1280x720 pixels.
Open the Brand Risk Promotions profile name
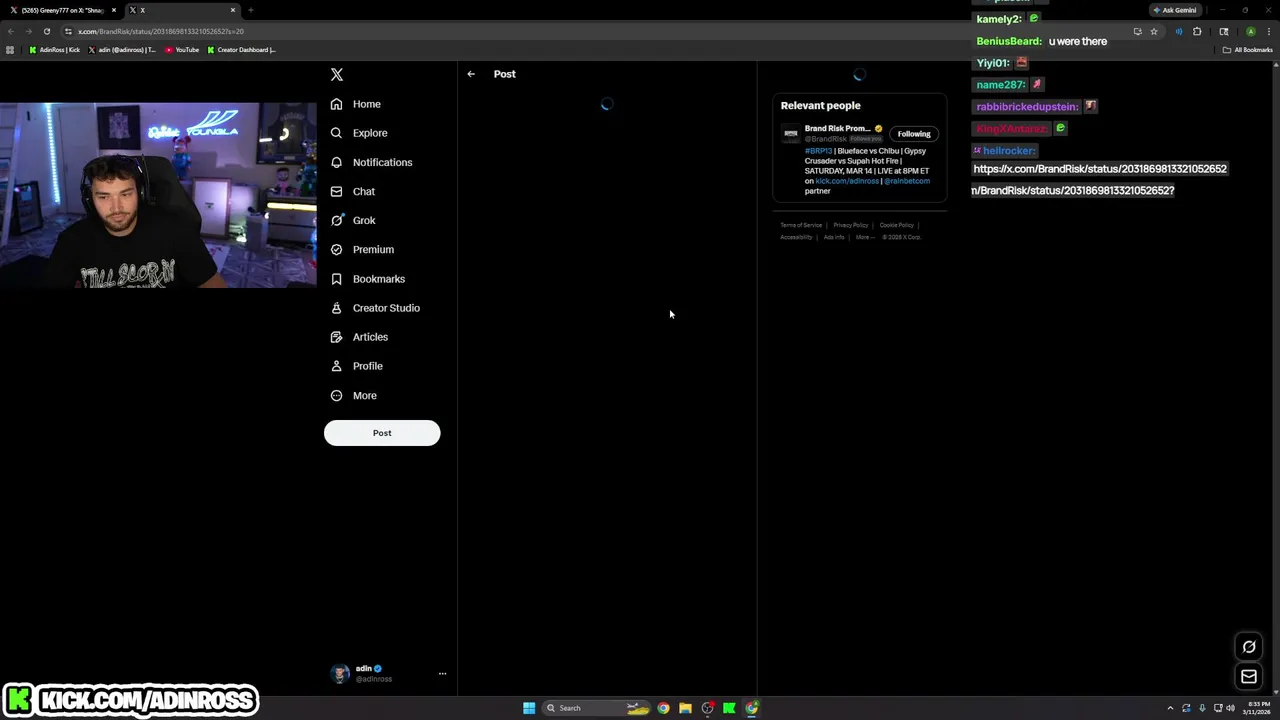click(837, 128)
